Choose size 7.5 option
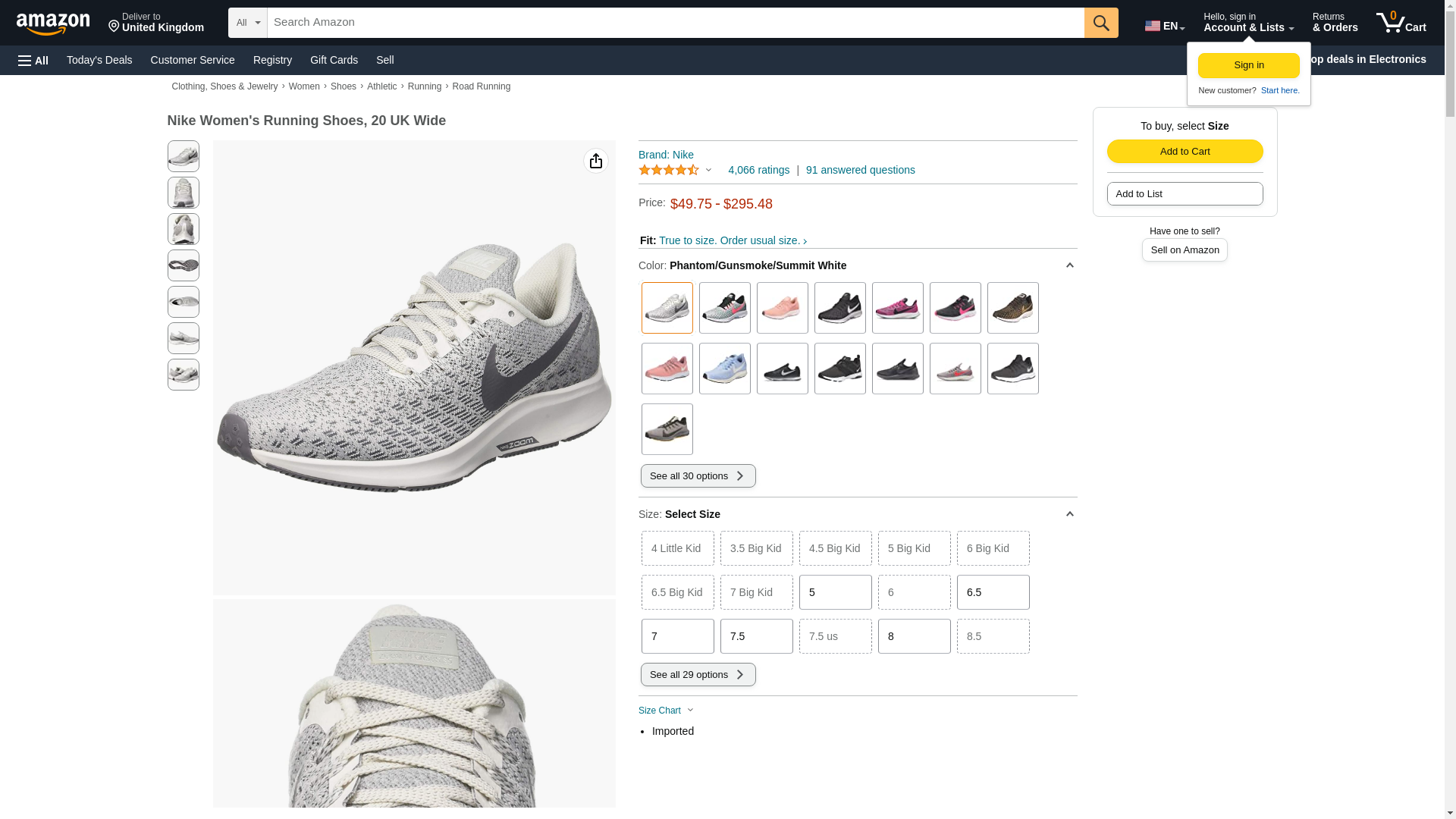1456x819 pixels. [756, 636]
